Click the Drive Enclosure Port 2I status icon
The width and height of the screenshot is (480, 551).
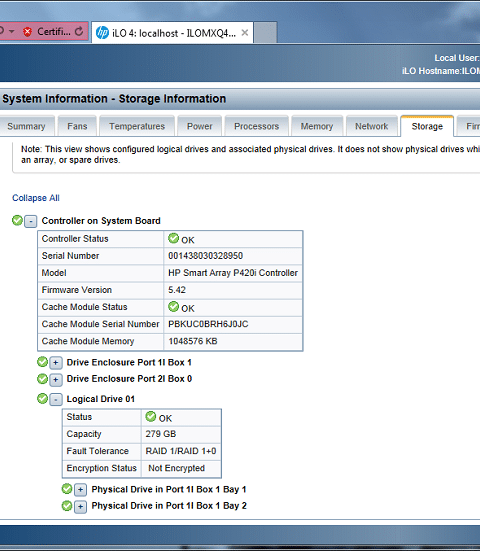pyautogui.click(x=42, y=379)
